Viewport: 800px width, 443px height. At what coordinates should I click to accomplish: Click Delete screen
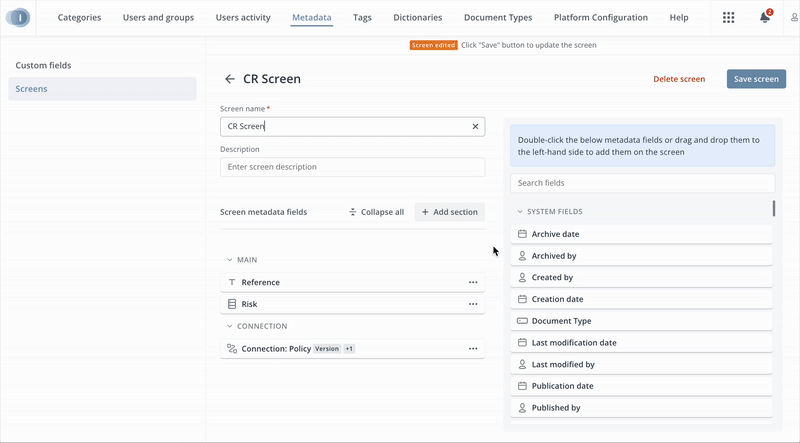point(679,79)
